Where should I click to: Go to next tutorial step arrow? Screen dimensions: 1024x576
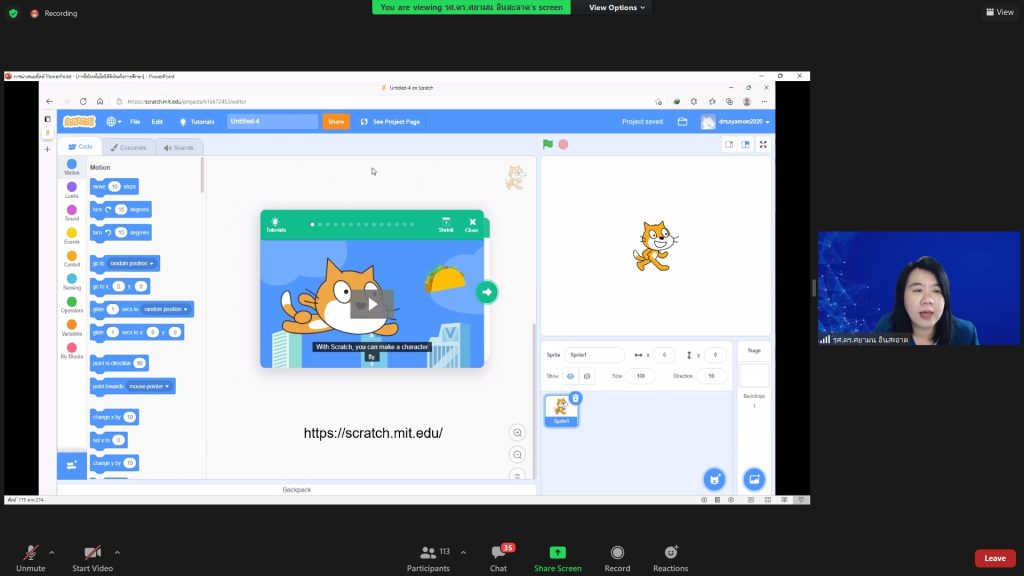click(x=487, y=292)
